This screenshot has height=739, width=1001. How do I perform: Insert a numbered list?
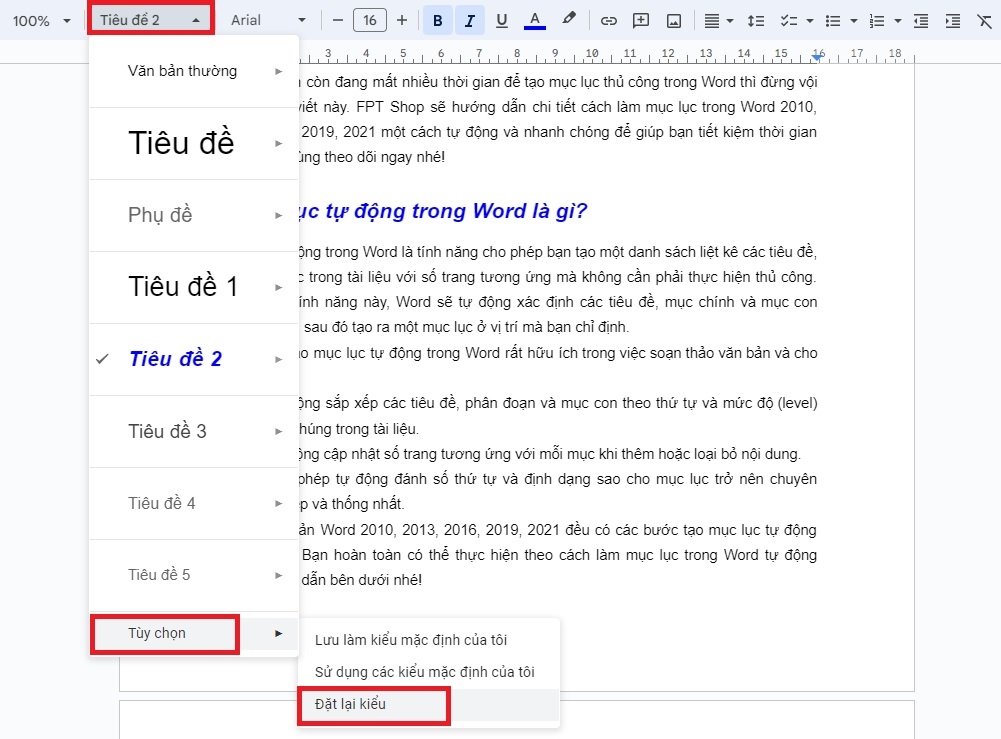tap(877, 20)
